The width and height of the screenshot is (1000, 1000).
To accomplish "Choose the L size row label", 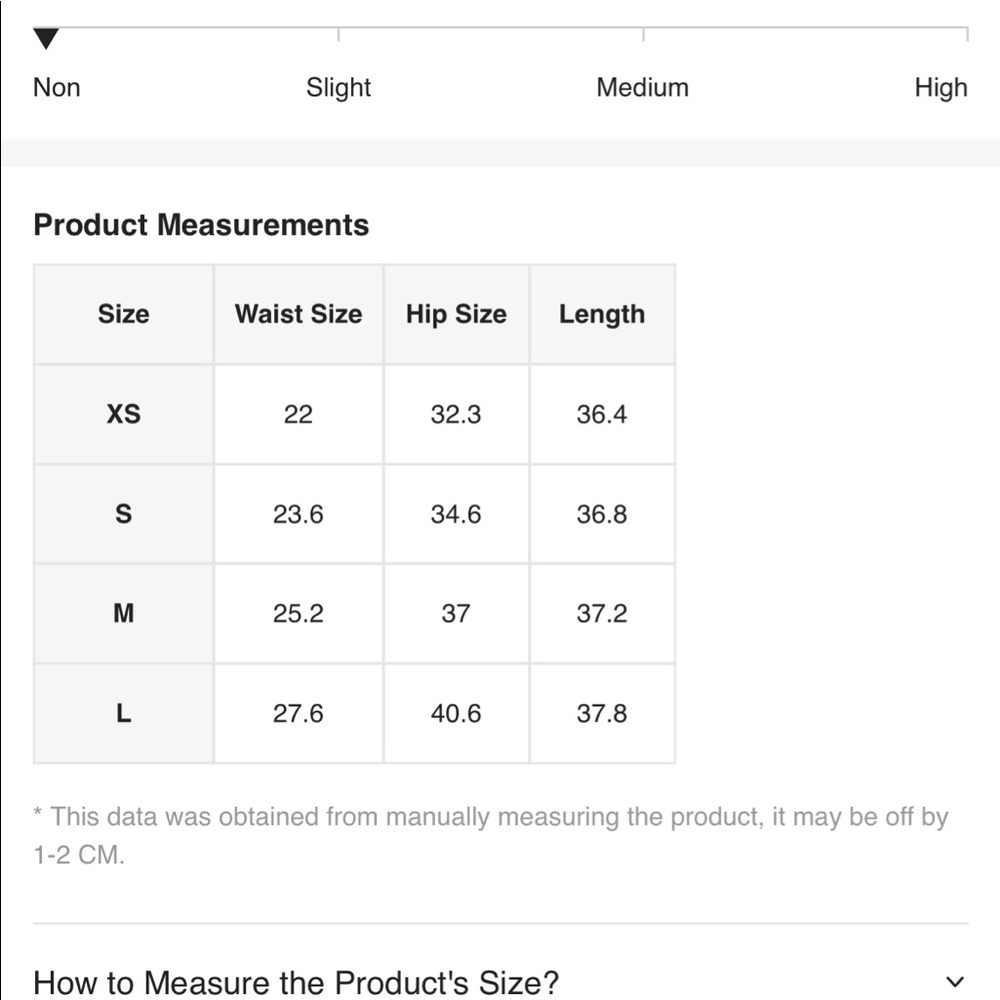I will pyautogui.click(x=123, y=714).
